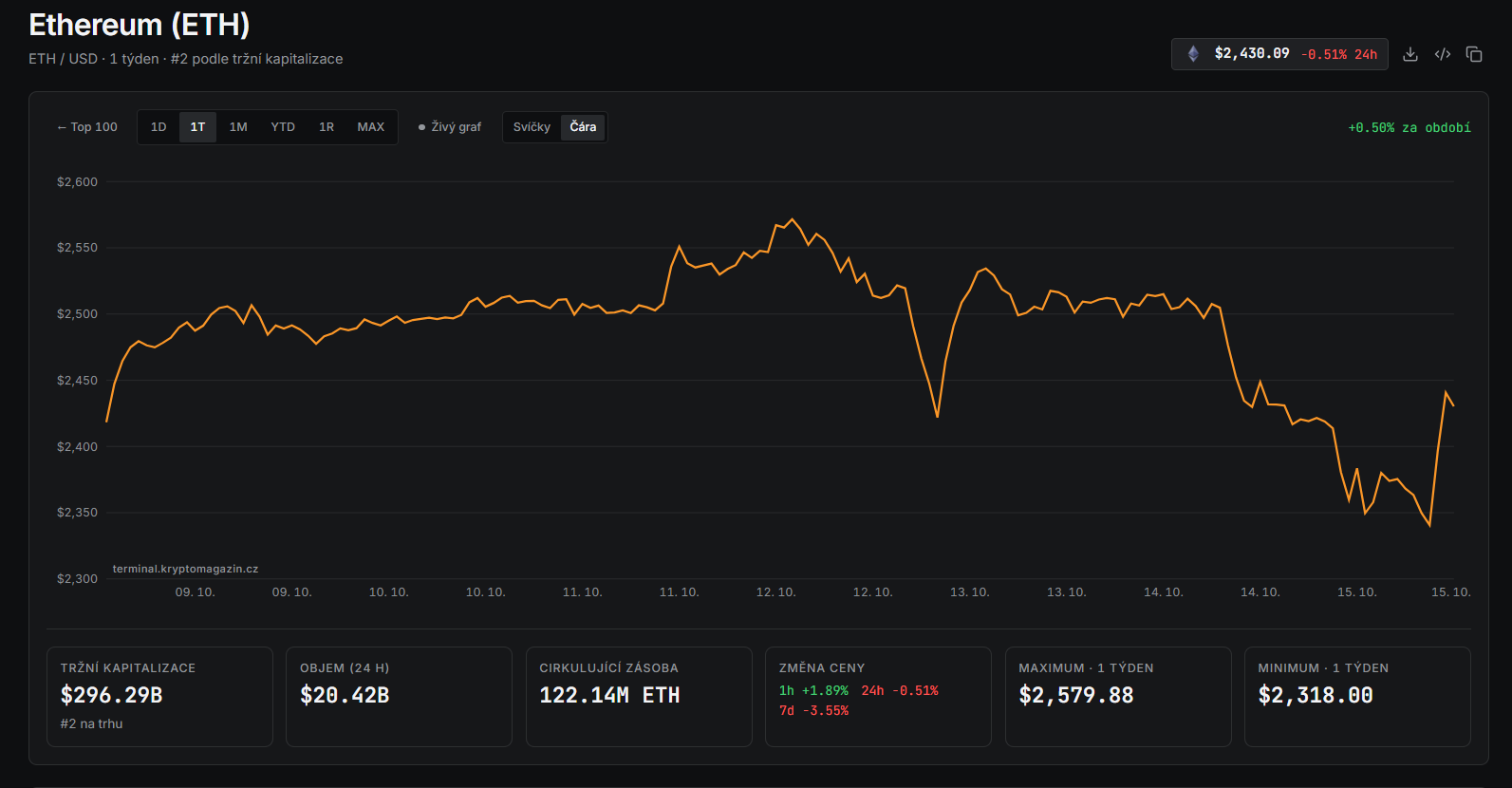Click the circulating supply 122.14M ETH value

click(x=609, y=695)
